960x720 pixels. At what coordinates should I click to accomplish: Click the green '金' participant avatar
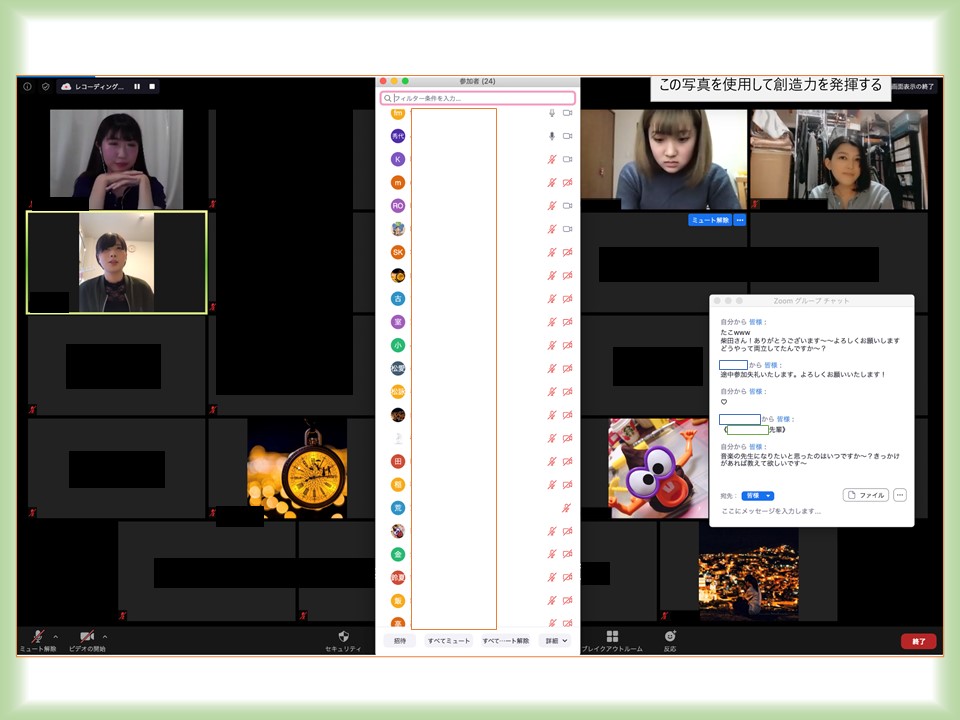[398, 554]
